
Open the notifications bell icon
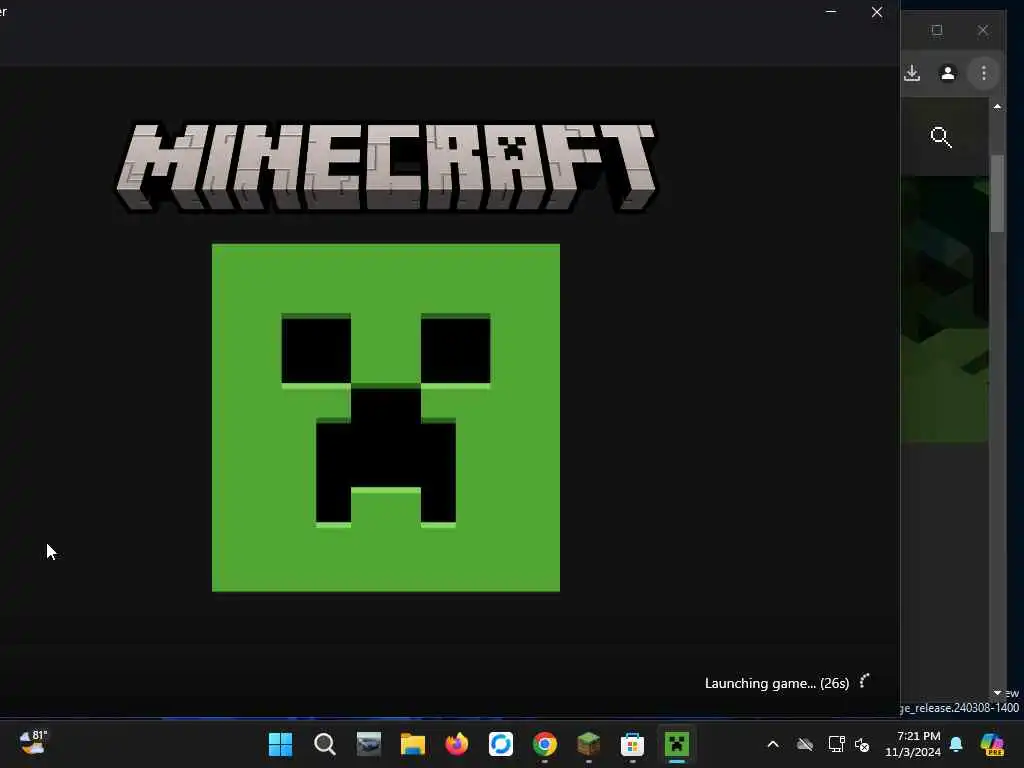click(x=956, y=744)
